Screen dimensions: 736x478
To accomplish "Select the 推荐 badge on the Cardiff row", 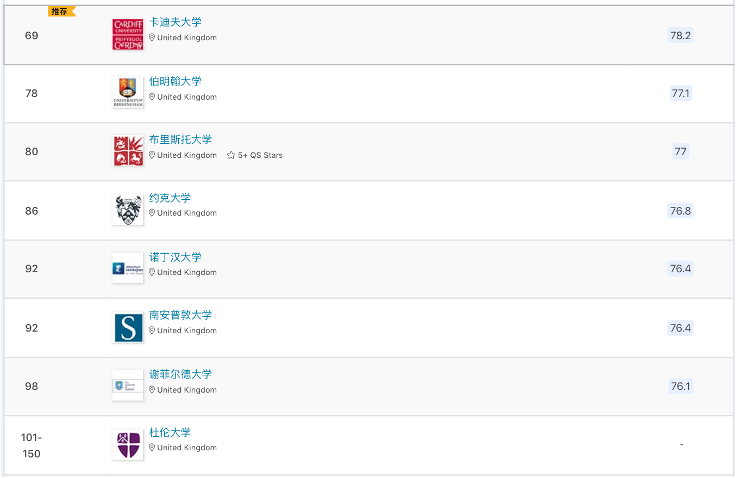I will pos(61,11).
